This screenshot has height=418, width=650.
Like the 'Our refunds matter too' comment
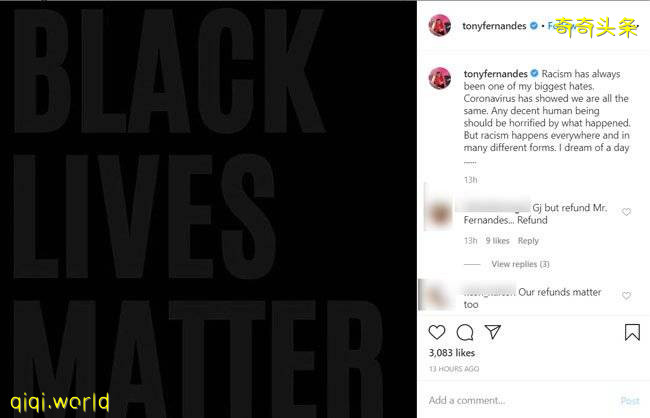coord(626,295)
